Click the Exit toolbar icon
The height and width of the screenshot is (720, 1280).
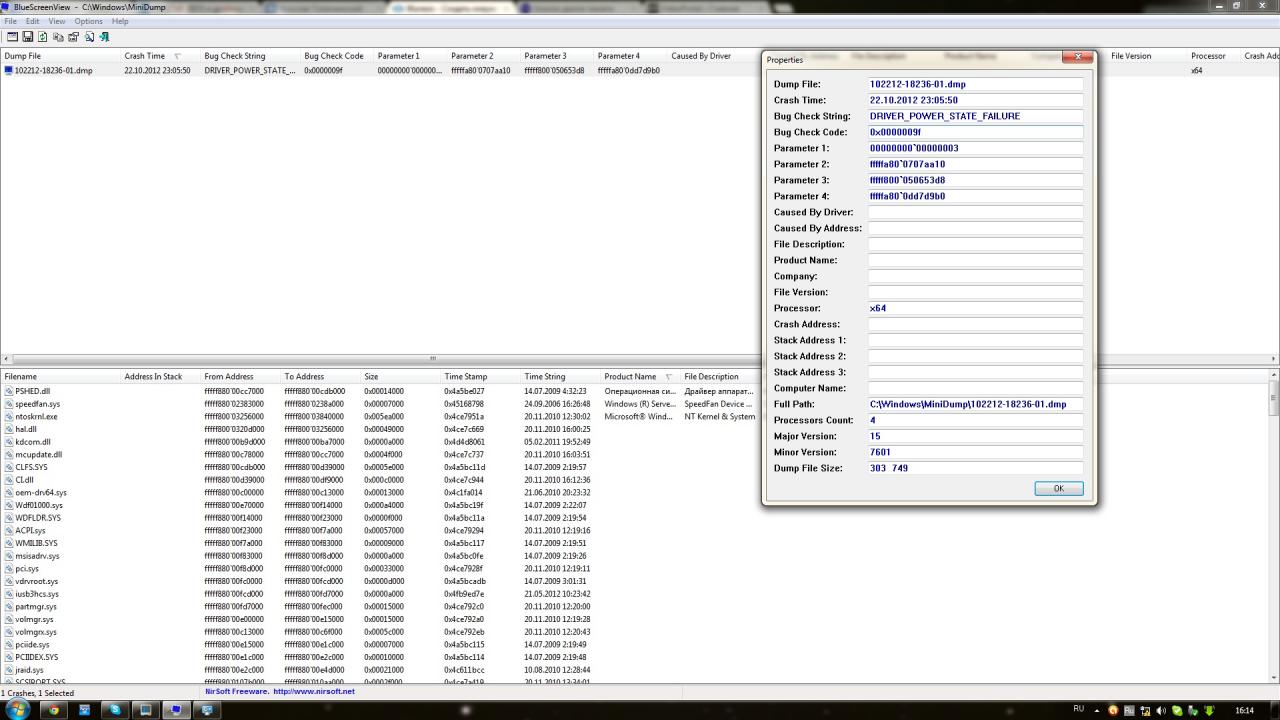(104, 37)
